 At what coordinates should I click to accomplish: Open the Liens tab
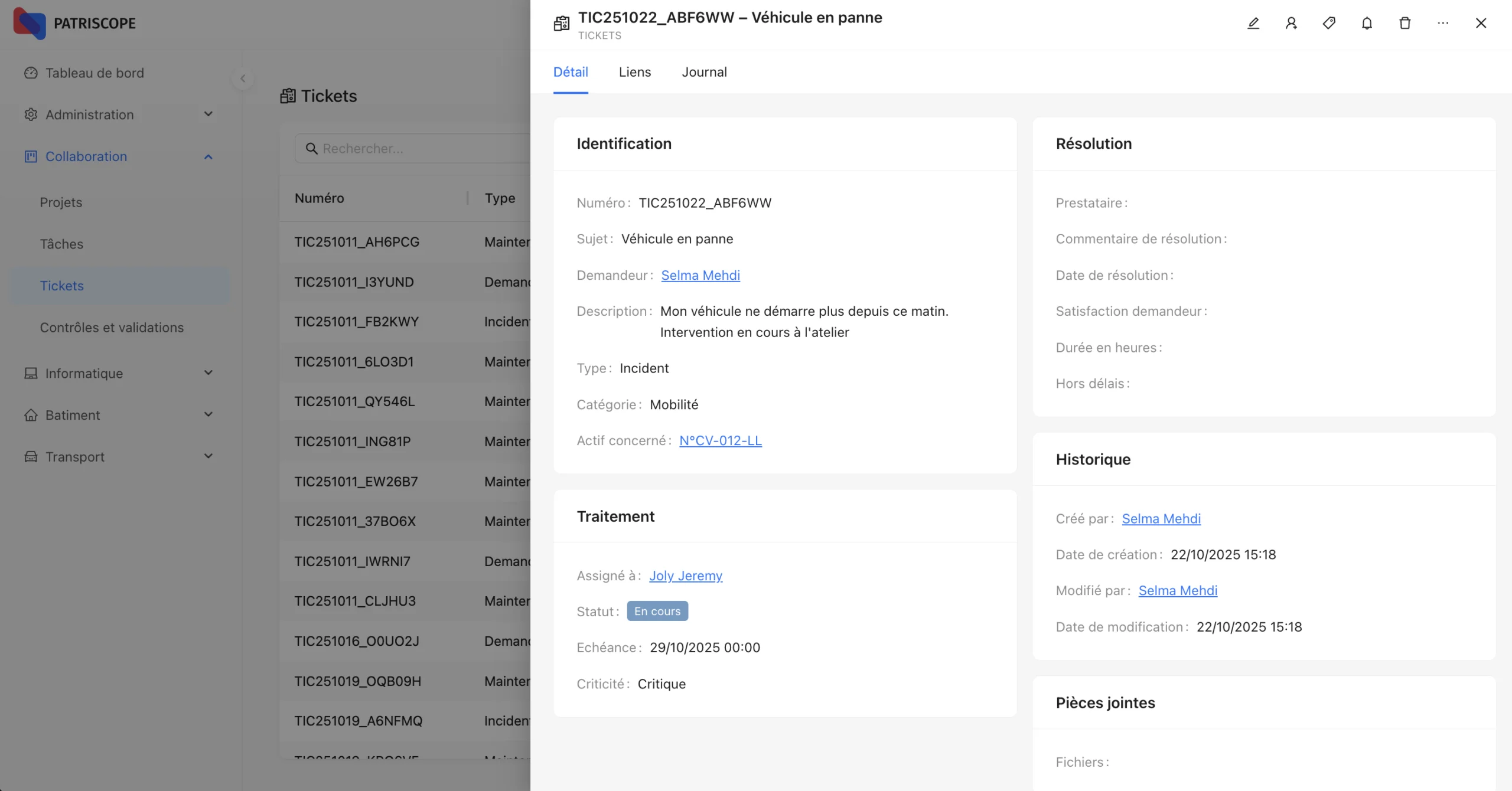[x=635, y=71]
